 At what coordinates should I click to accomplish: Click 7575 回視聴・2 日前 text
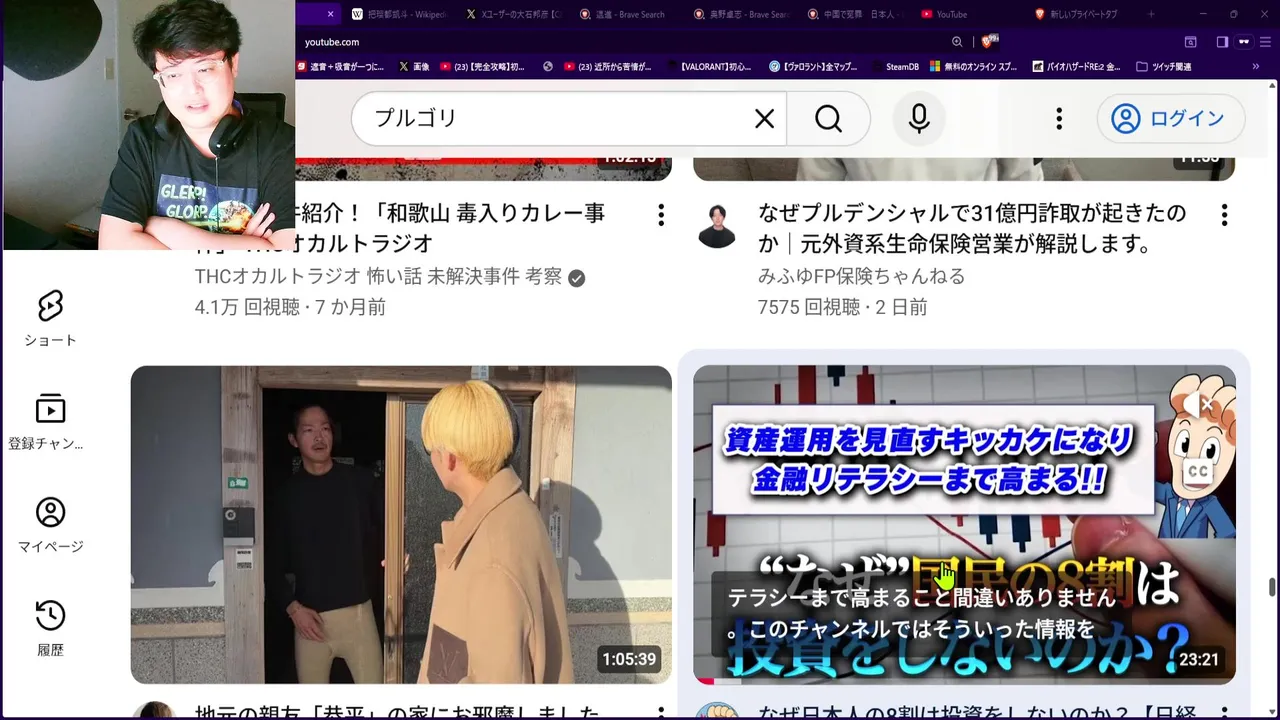tap(842, 307)
